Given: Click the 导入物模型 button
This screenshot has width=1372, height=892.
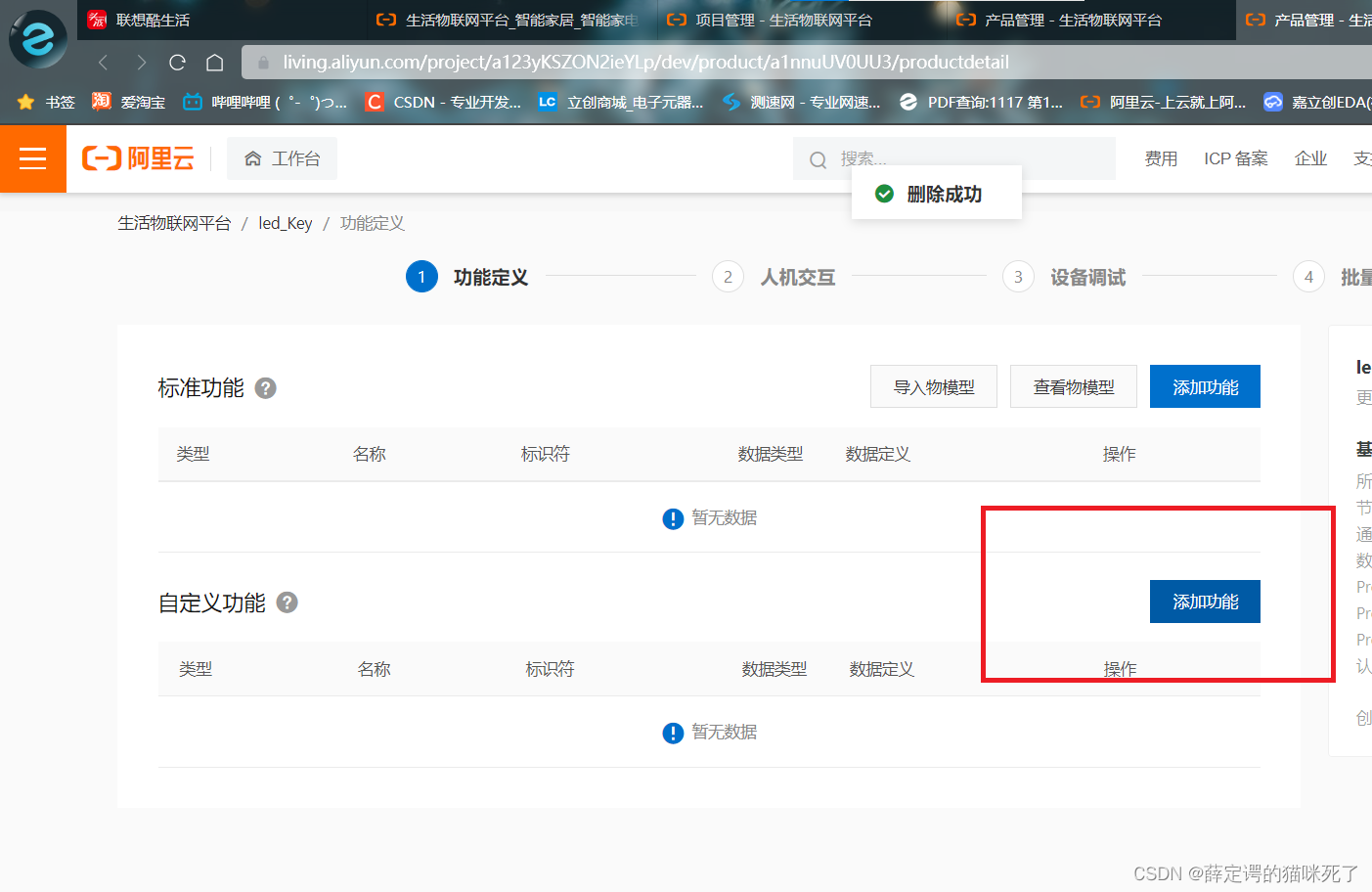Looking at the screenshot, I should 934,386.
